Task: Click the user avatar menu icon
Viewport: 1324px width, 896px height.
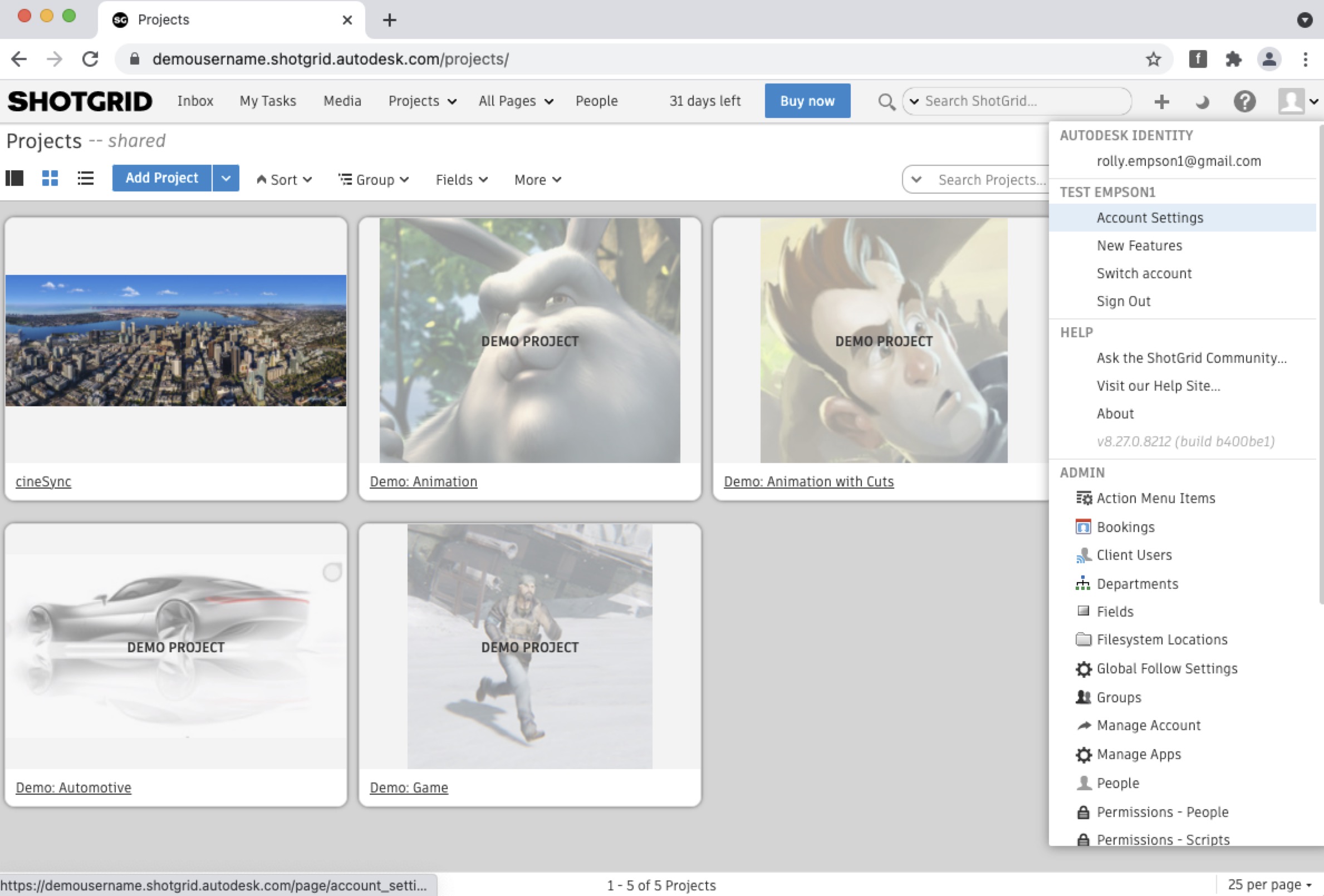Action: (x=1291, y=101)
